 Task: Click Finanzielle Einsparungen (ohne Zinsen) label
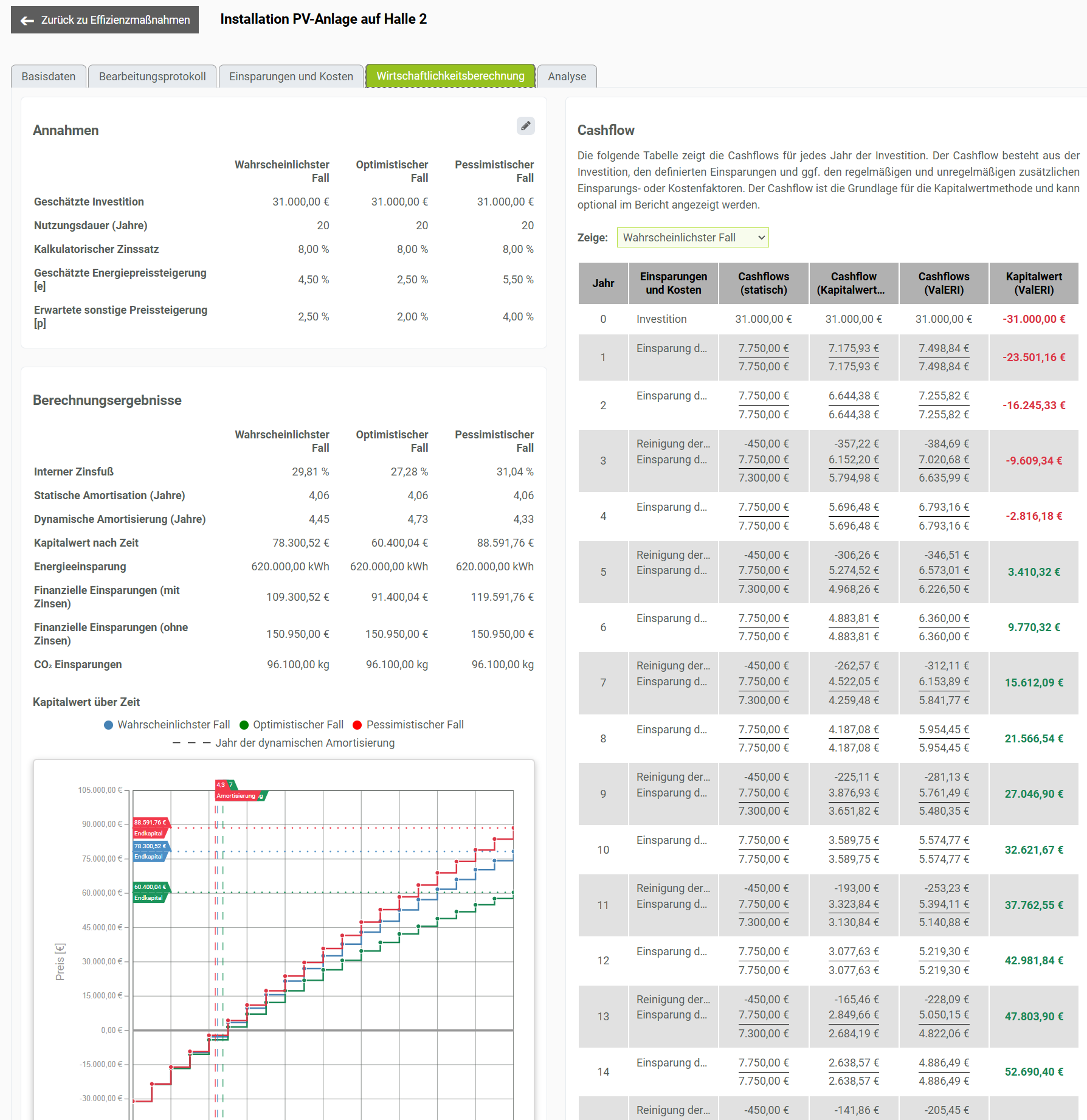tap(111, 634)
